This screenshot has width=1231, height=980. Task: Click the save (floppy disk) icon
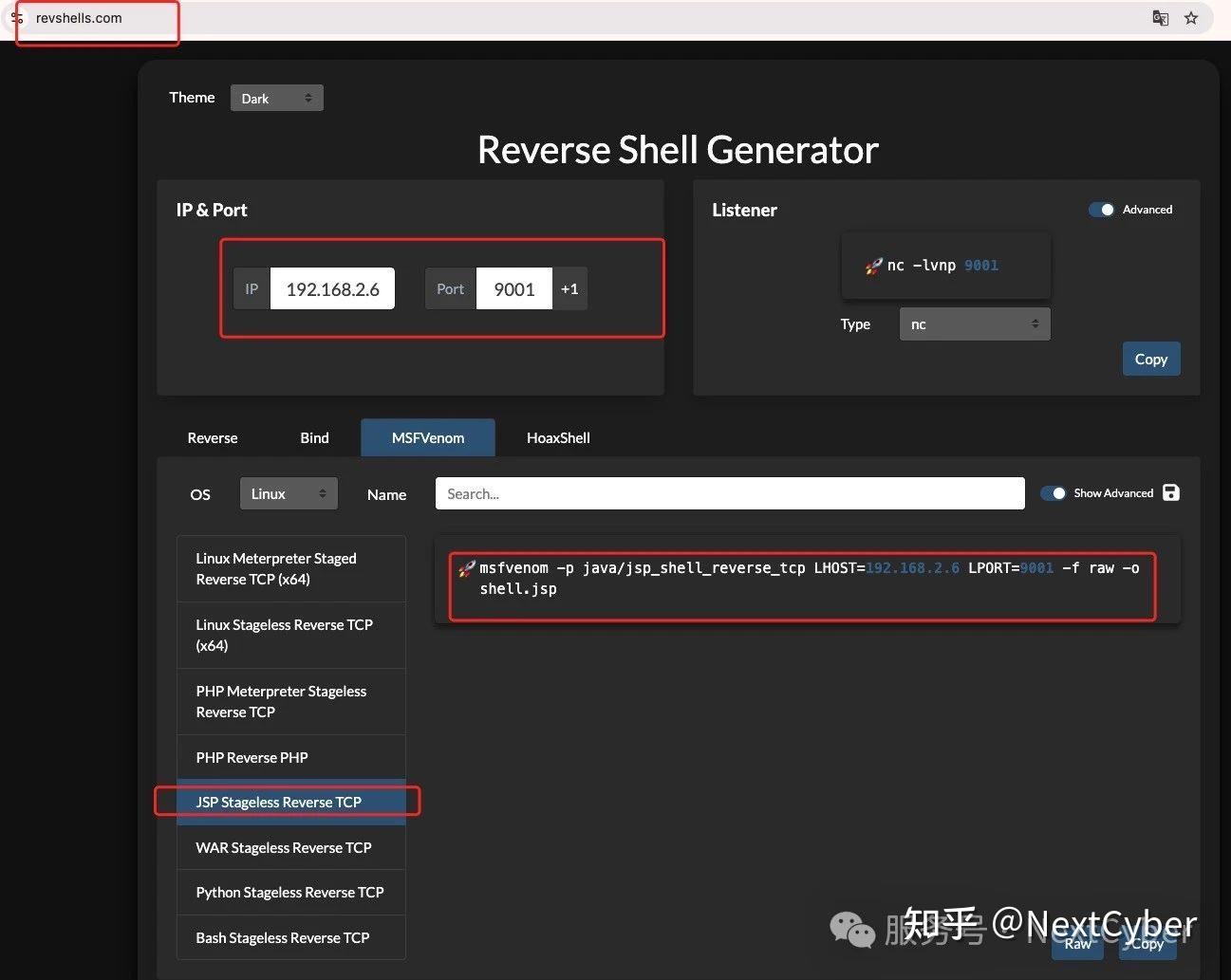click(x=1171, y=492)
